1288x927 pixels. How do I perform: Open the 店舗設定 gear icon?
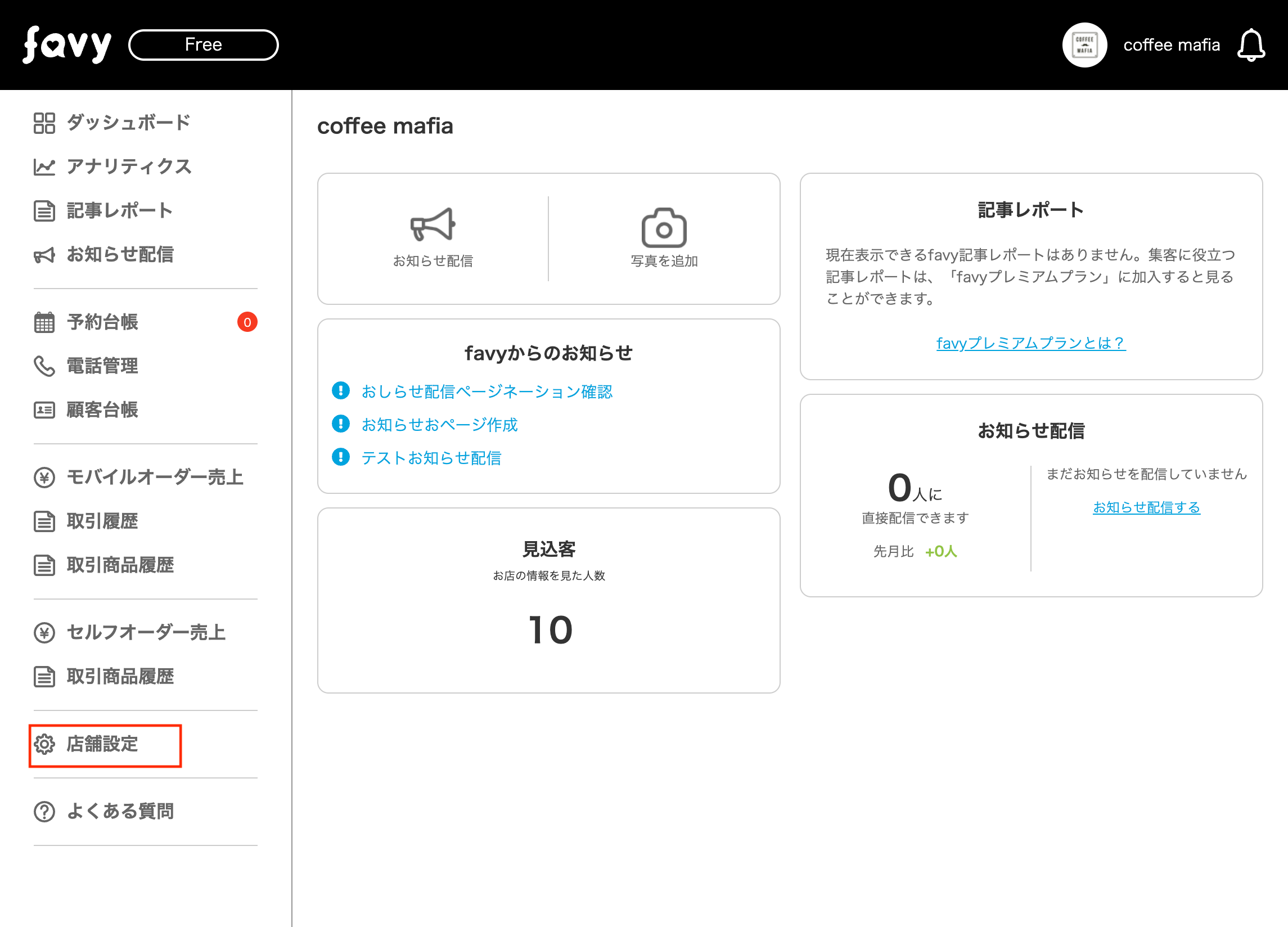pyautogui.click(x=44, y=744)
